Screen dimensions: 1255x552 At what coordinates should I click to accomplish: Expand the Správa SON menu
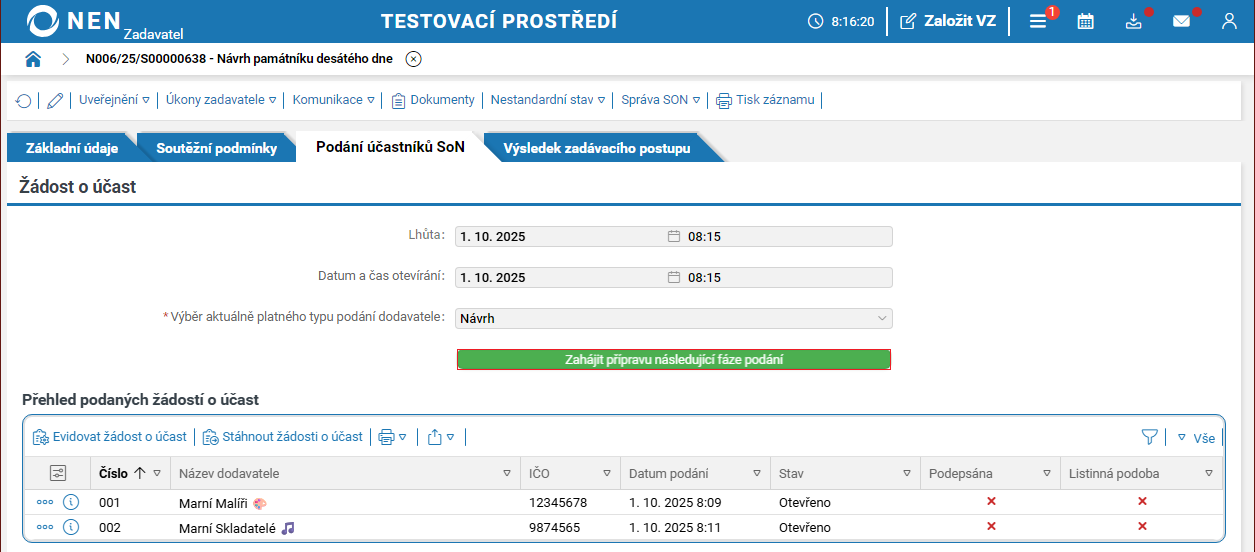pyautogui.click(x=660, y=100)
